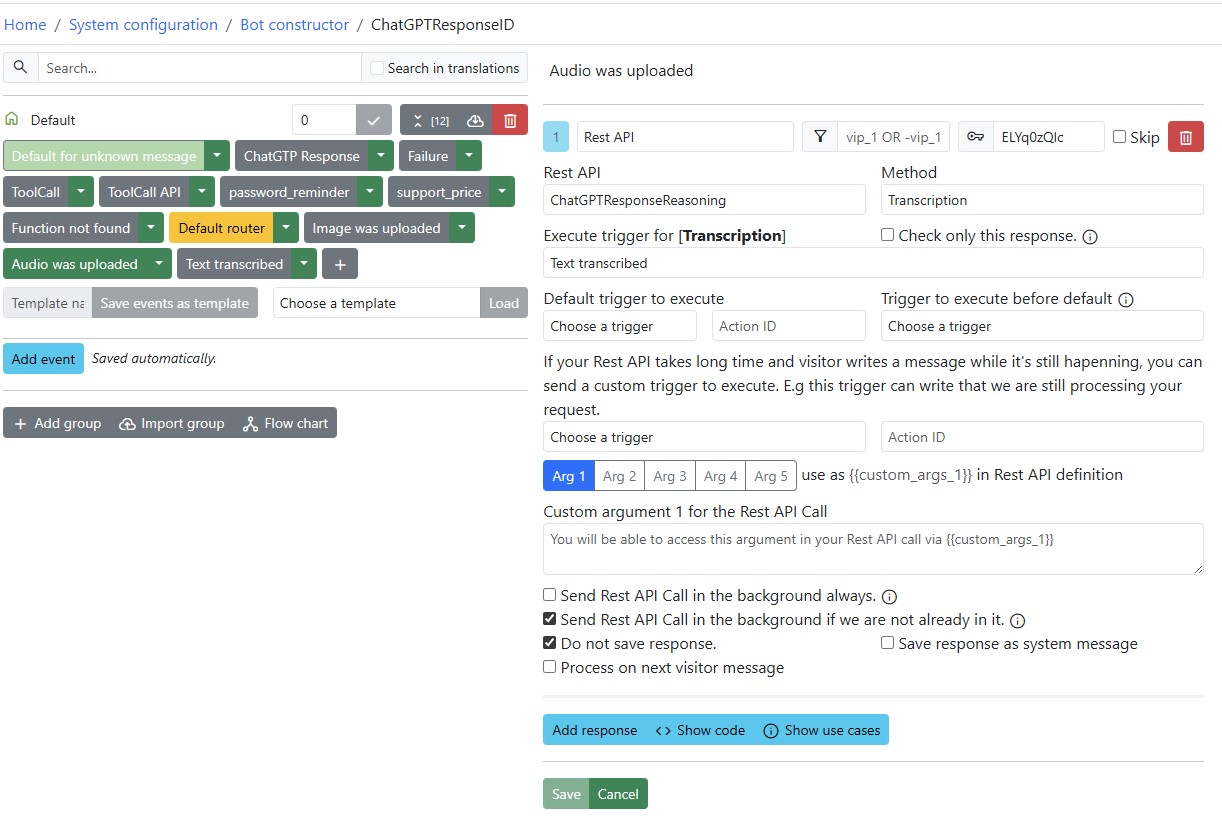1222x820 pixels.
Task: Open the Choose a template dropdown
Action: pos(377,303)
